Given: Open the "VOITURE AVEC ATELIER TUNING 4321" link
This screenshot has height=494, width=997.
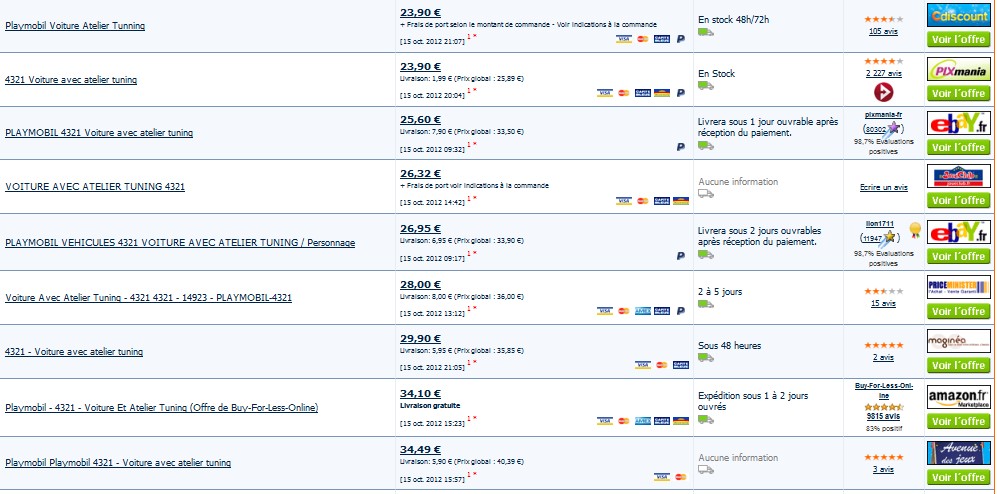Looking at the screenshot, I should point(95,187).
